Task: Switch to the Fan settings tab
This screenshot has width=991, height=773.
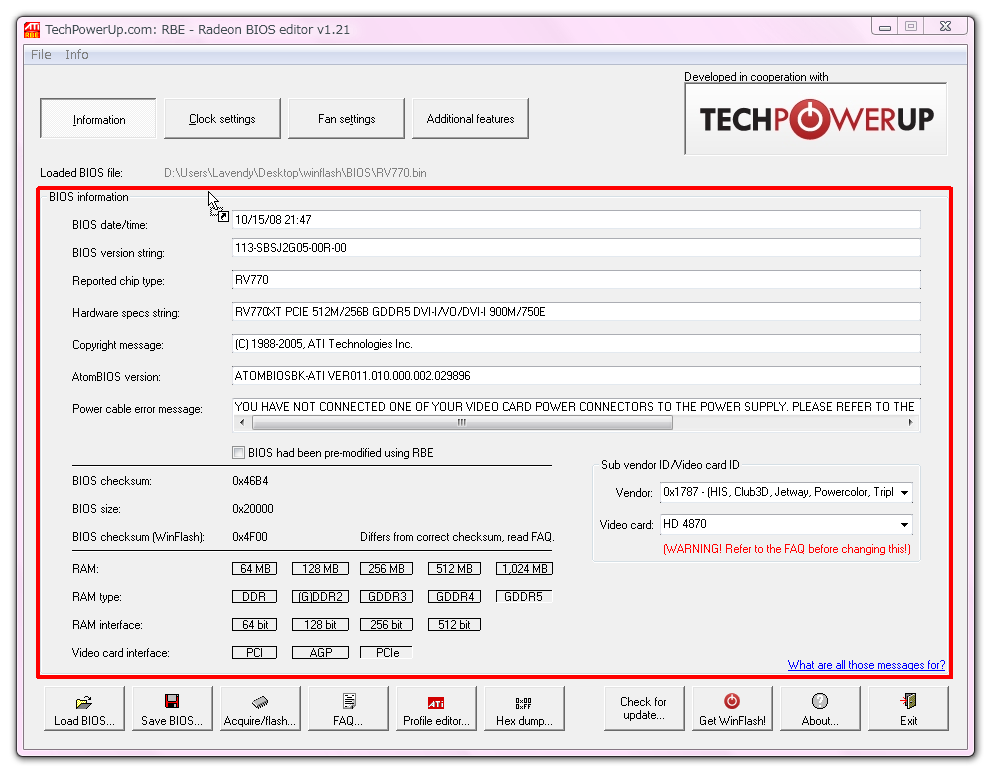Action: 346,119
